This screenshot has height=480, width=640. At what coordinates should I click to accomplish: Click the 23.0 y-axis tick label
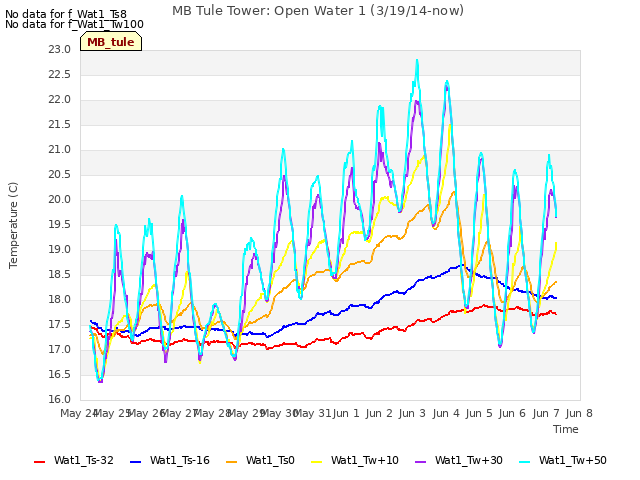[60, 50]
